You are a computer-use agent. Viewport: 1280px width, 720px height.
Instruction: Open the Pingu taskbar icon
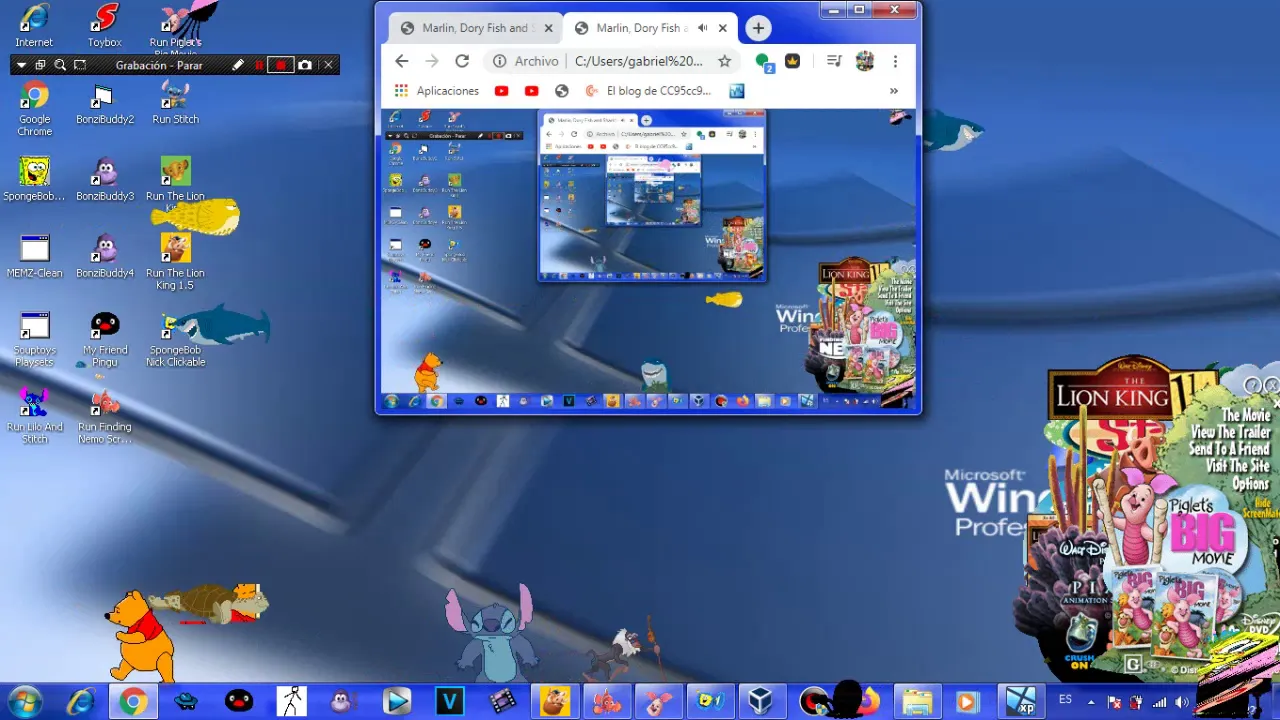click(x=238, y=701)
